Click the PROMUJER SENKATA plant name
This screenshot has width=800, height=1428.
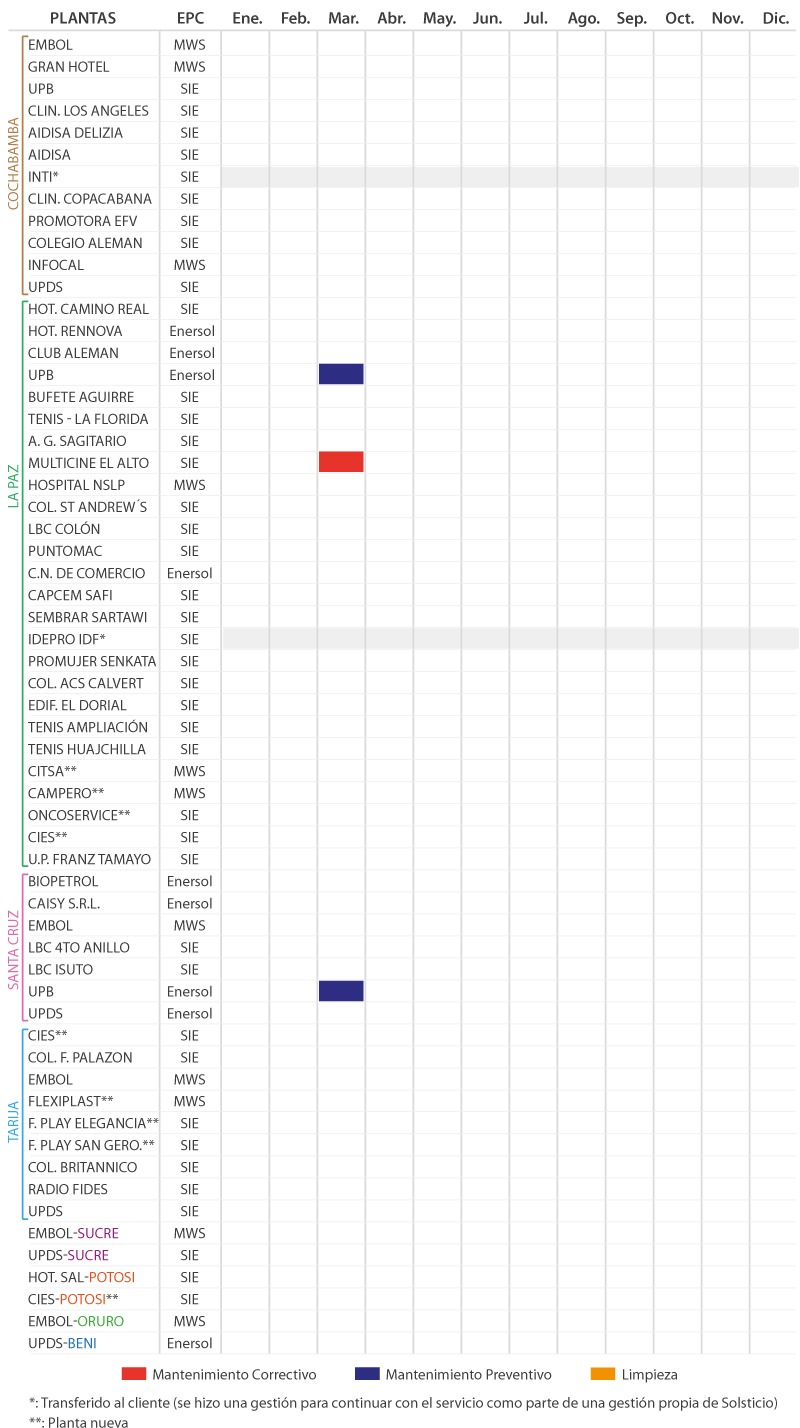(92, 661)
